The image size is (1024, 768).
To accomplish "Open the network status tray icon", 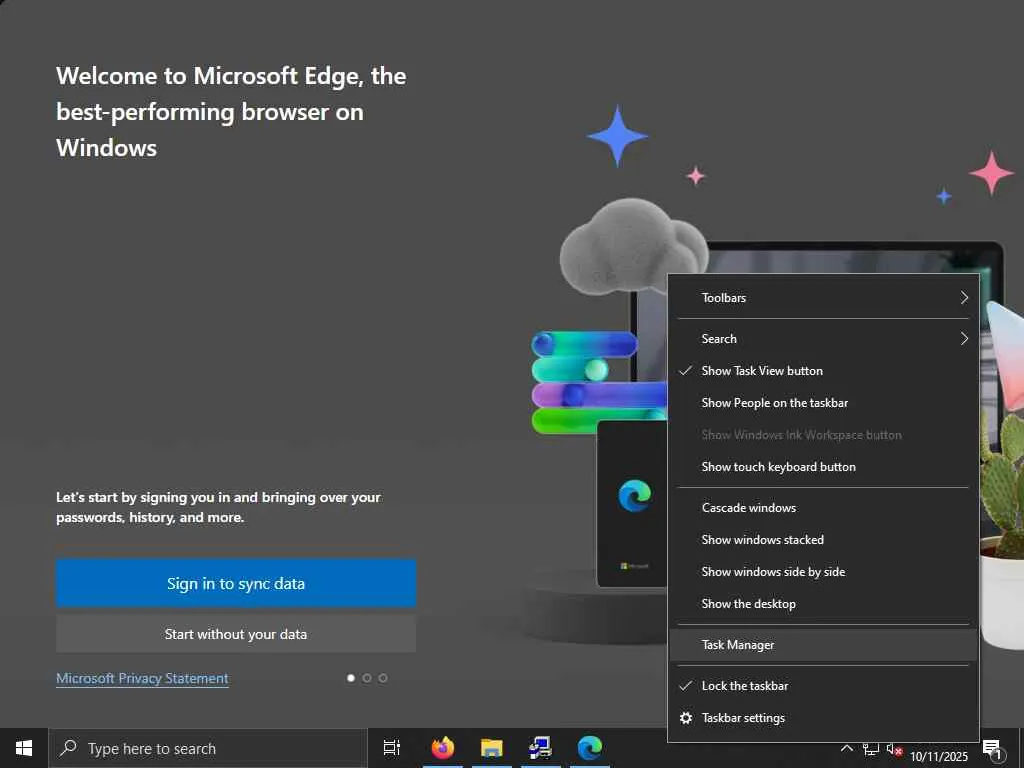I will coord(871,749).
